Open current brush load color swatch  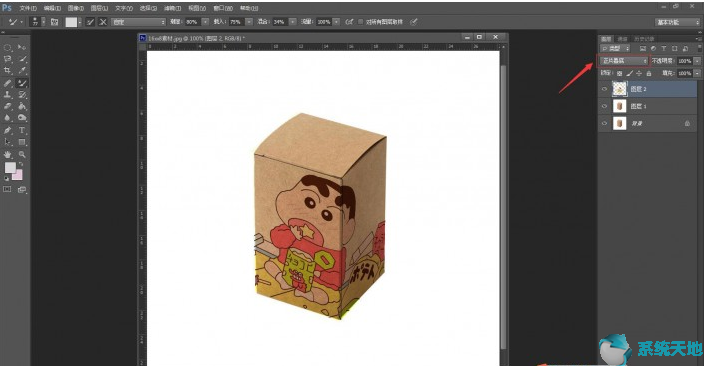71,22
